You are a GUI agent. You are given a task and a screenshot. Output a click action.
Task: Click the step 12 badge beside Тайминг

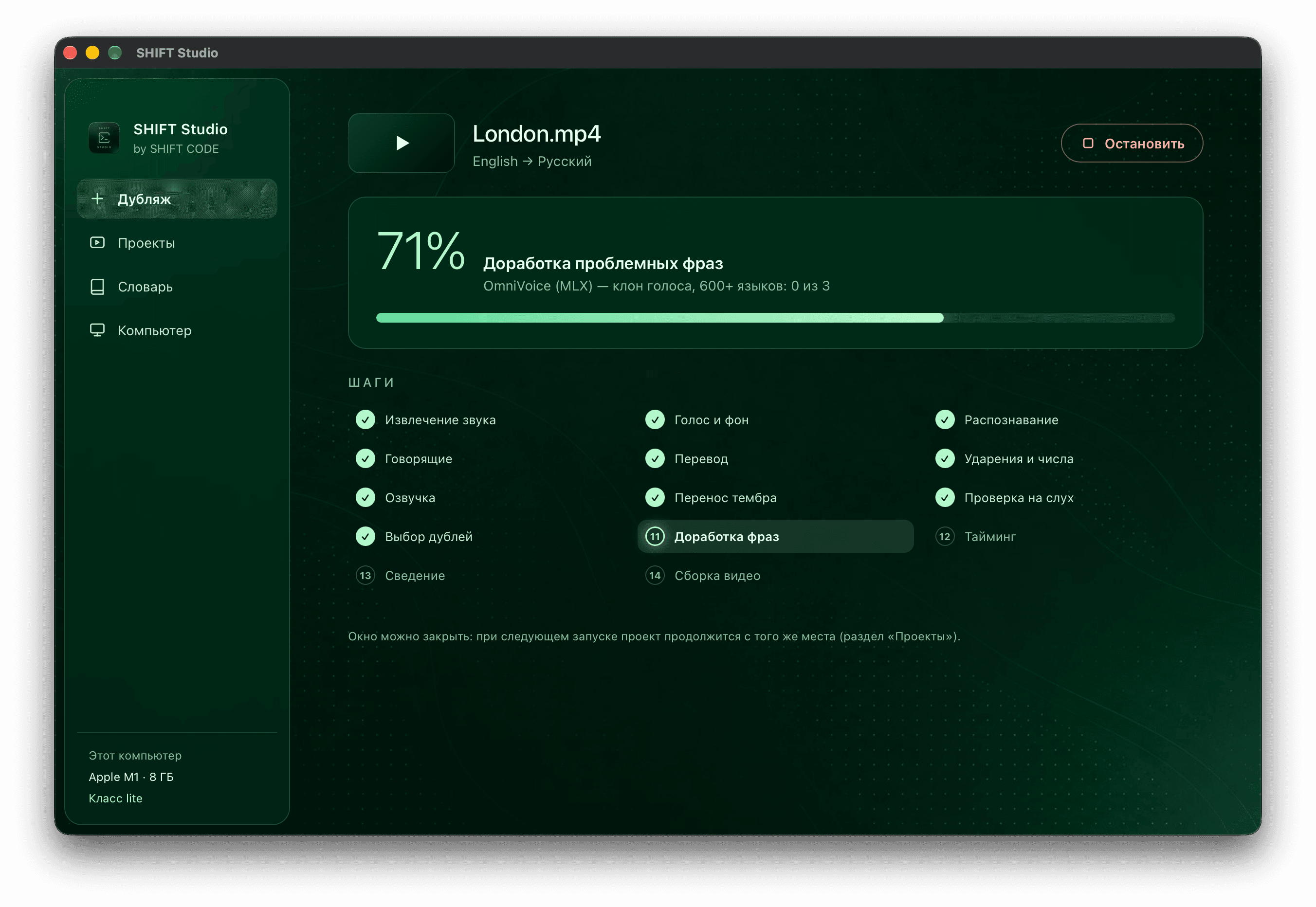(945, 537)
